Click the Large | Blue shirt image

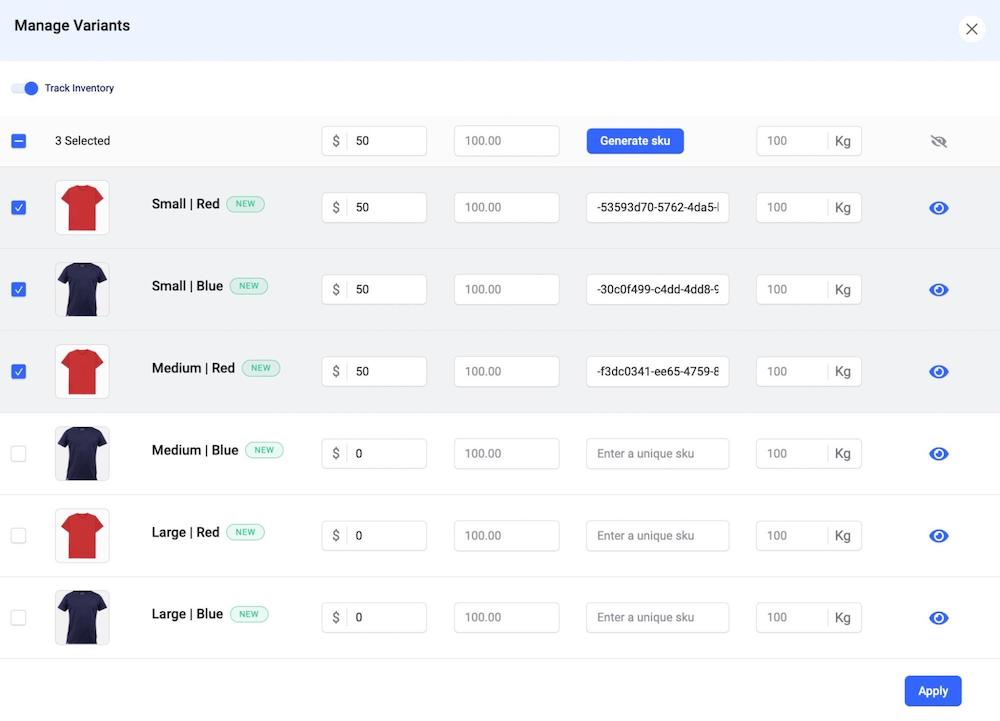[x=82, y=618]
